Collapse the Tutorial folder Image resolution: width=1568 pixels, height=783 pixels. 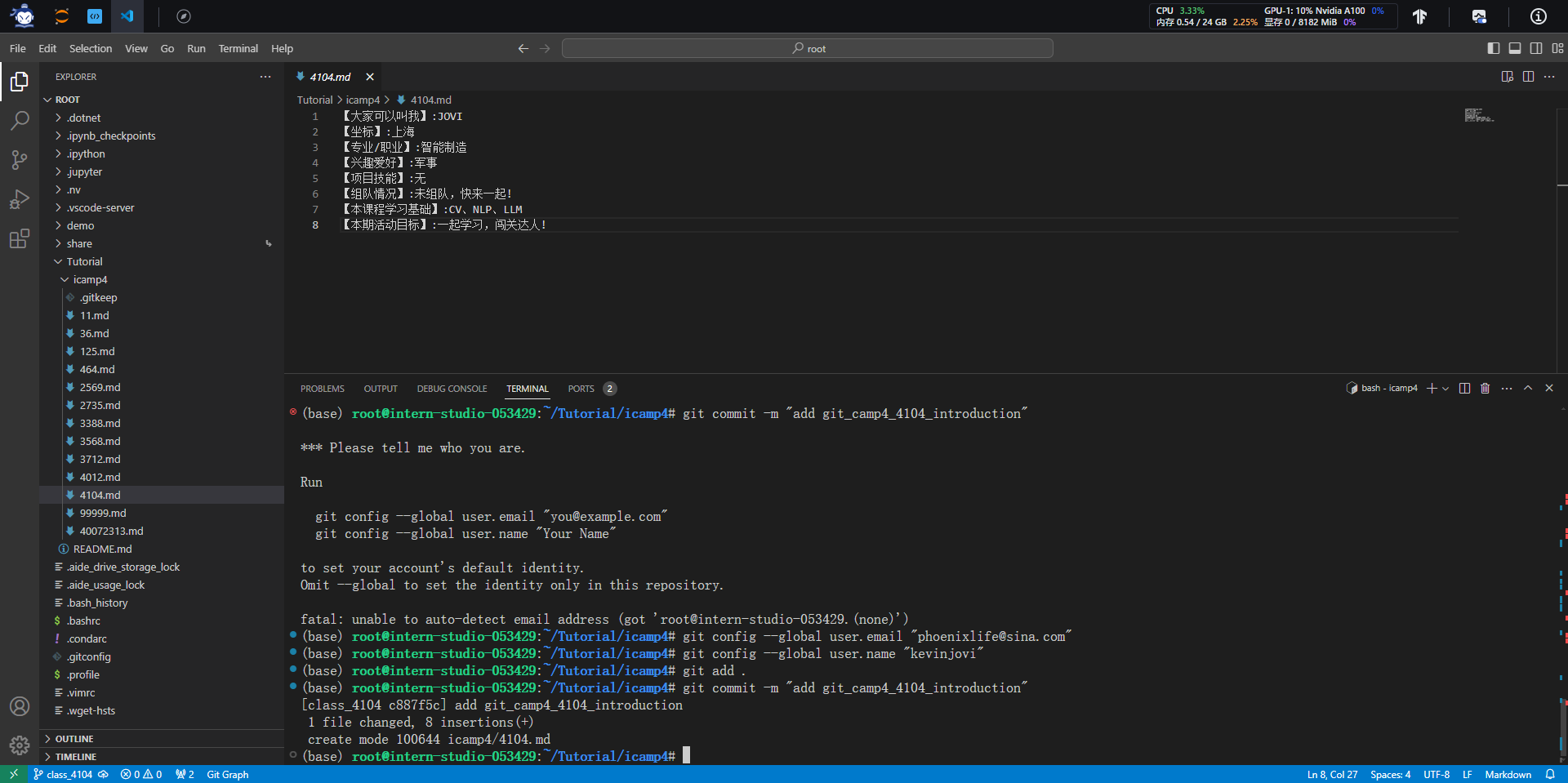(x=162, y=262)
